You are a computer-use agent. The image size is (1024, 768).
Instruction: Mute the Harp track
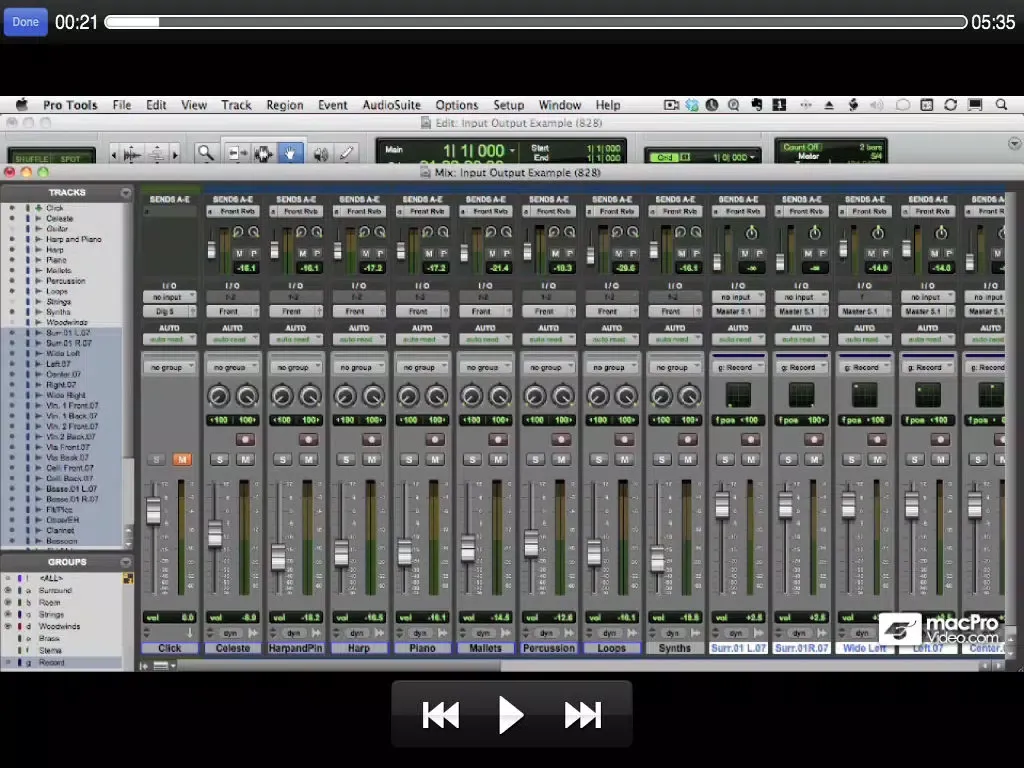point(372,460)
